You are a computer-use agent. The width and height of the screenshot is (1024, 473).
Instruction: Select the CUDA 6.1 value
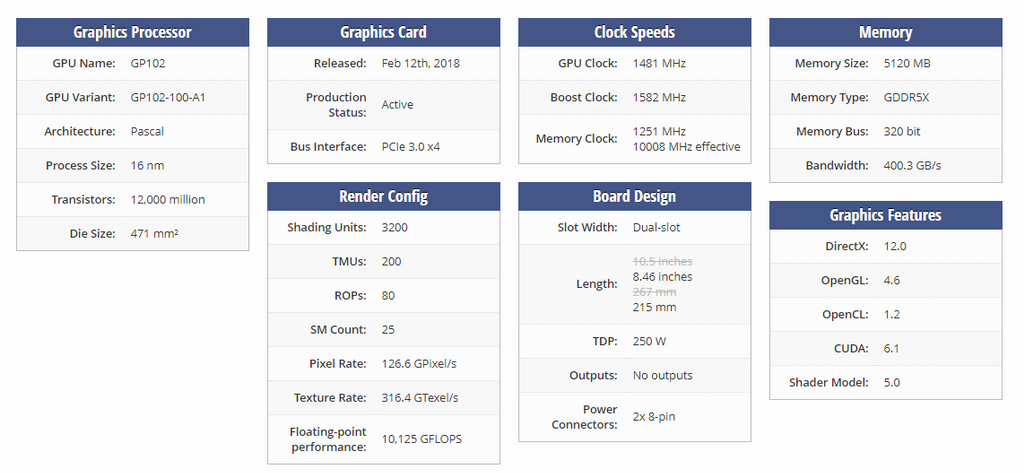point(891,348)
